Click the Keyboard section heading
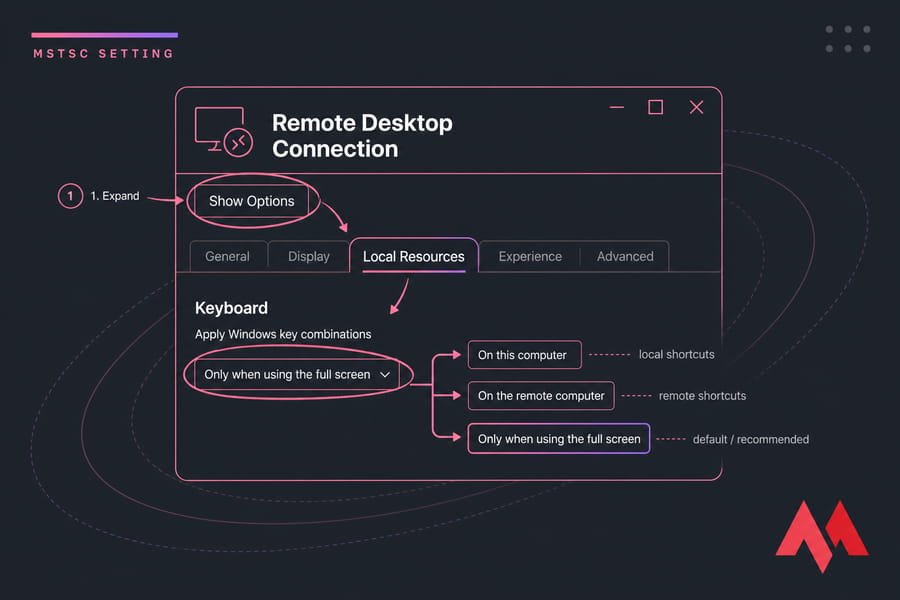Screen dimensions: 900x600 pos(231,308)
